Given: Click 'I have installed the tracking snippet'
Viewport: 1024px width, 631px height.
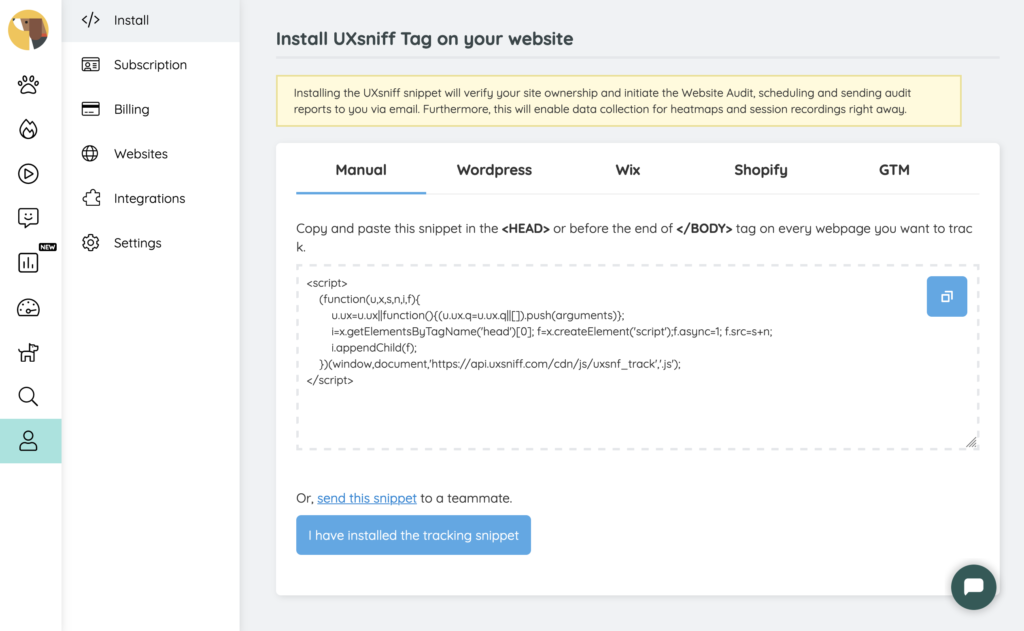Looking at the screenshot, I should [x=413, y=535].
